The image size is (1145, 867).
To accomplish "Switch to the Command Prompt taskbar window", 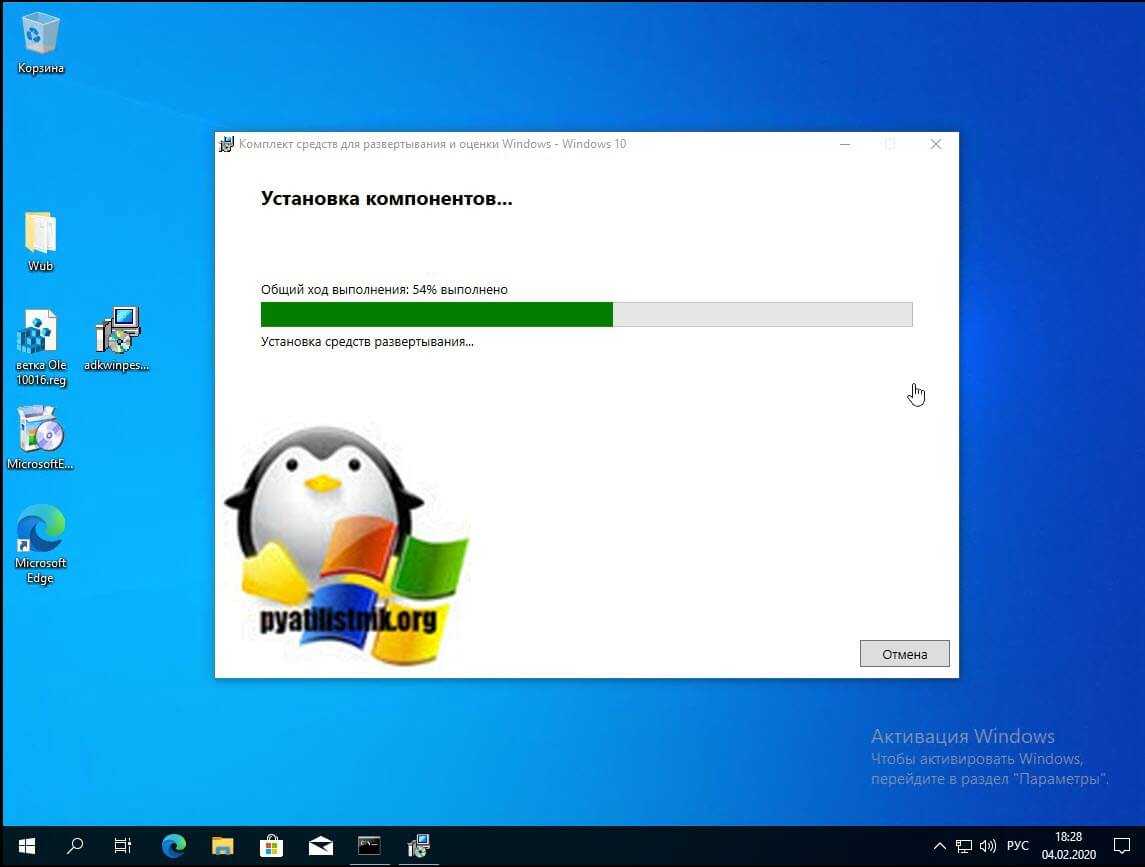I will point(369,846).
